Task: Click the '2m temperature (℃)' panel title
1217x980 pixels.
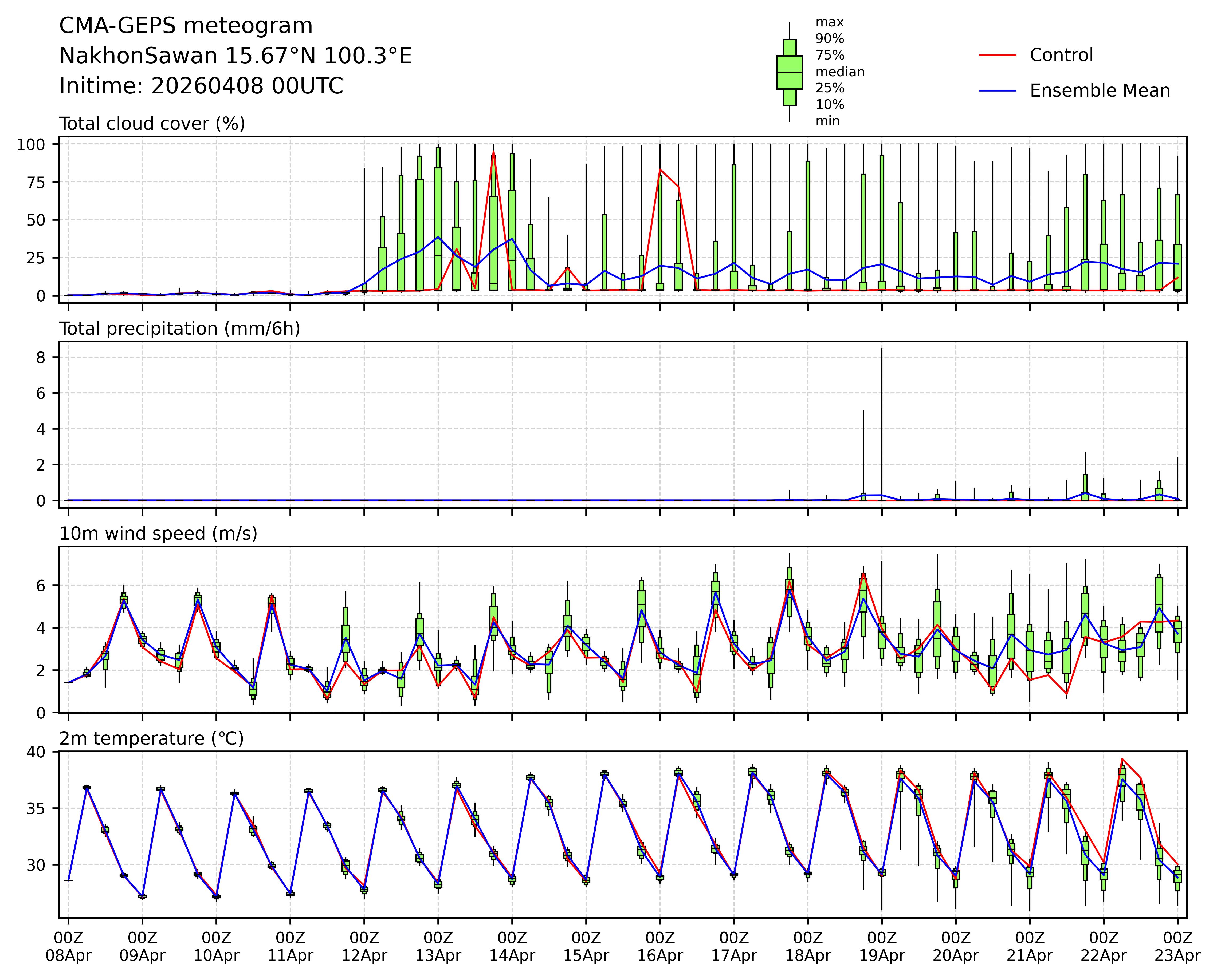Action: click(151, 738)
